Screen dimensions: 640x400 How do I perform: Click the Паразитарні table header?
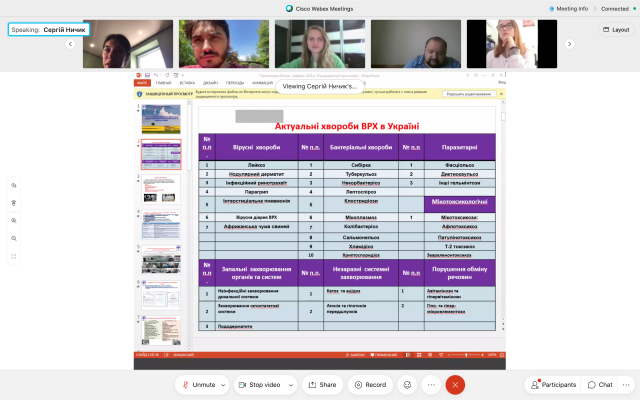[460, 147]
